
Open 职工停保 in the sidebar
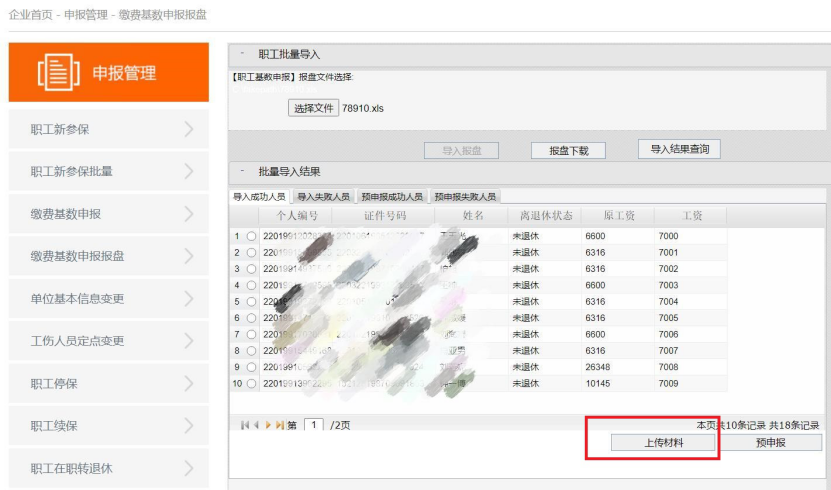[x=54, y=383]
